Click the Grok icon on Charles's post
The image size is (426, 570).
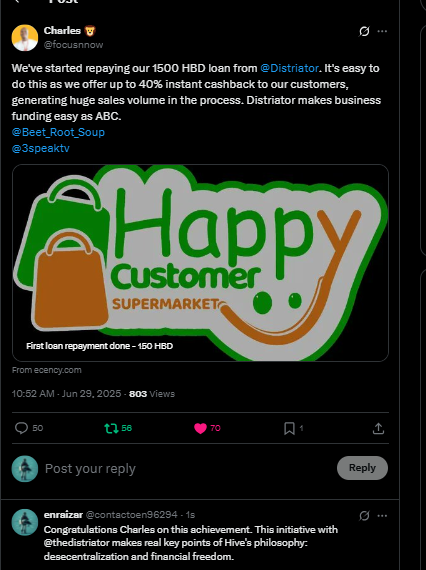point(364,32)
